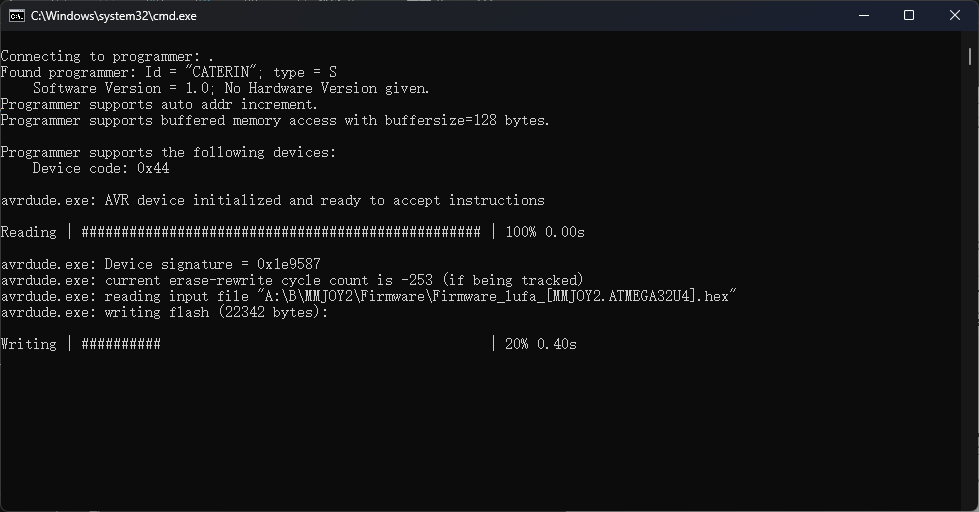This screenshot has width=979, height=512.
Task: Click the erase-rewrite cycle count line
Action: point(344,280)
